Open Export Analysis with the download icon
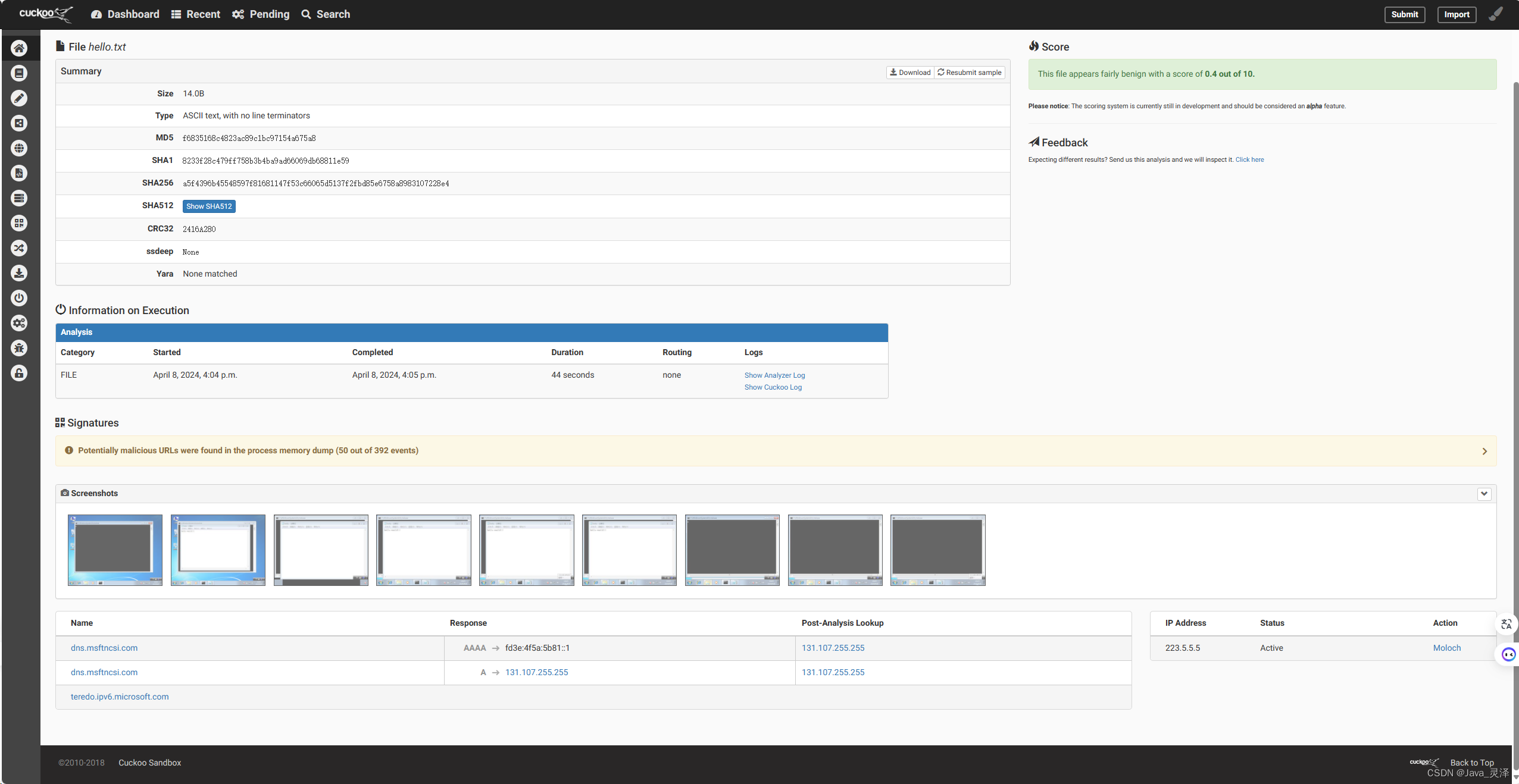The image size is (1519, 784). (19, 273)
